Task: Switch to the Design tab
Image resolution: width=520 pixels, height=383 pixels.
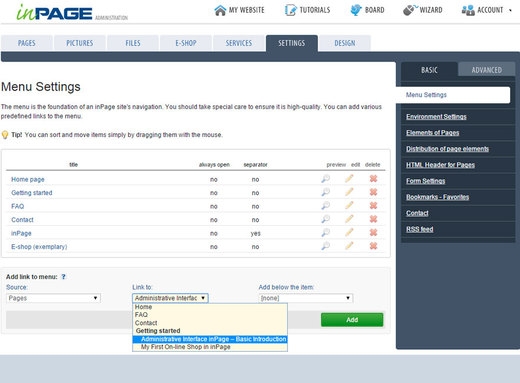Action: click(x=345, y=43)
